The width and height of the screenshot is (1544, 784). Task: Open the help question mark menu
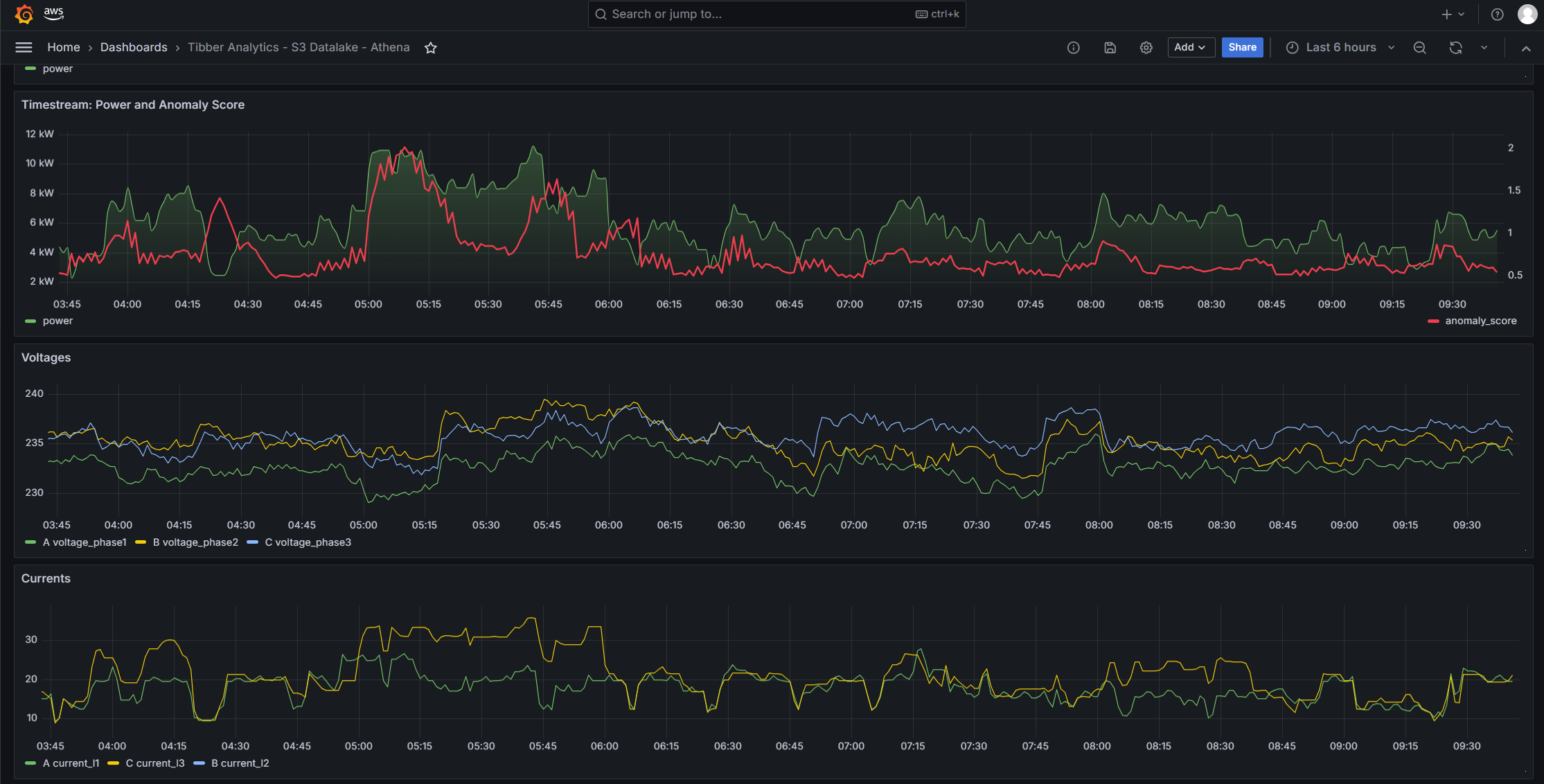click(x=1497, y=15)
